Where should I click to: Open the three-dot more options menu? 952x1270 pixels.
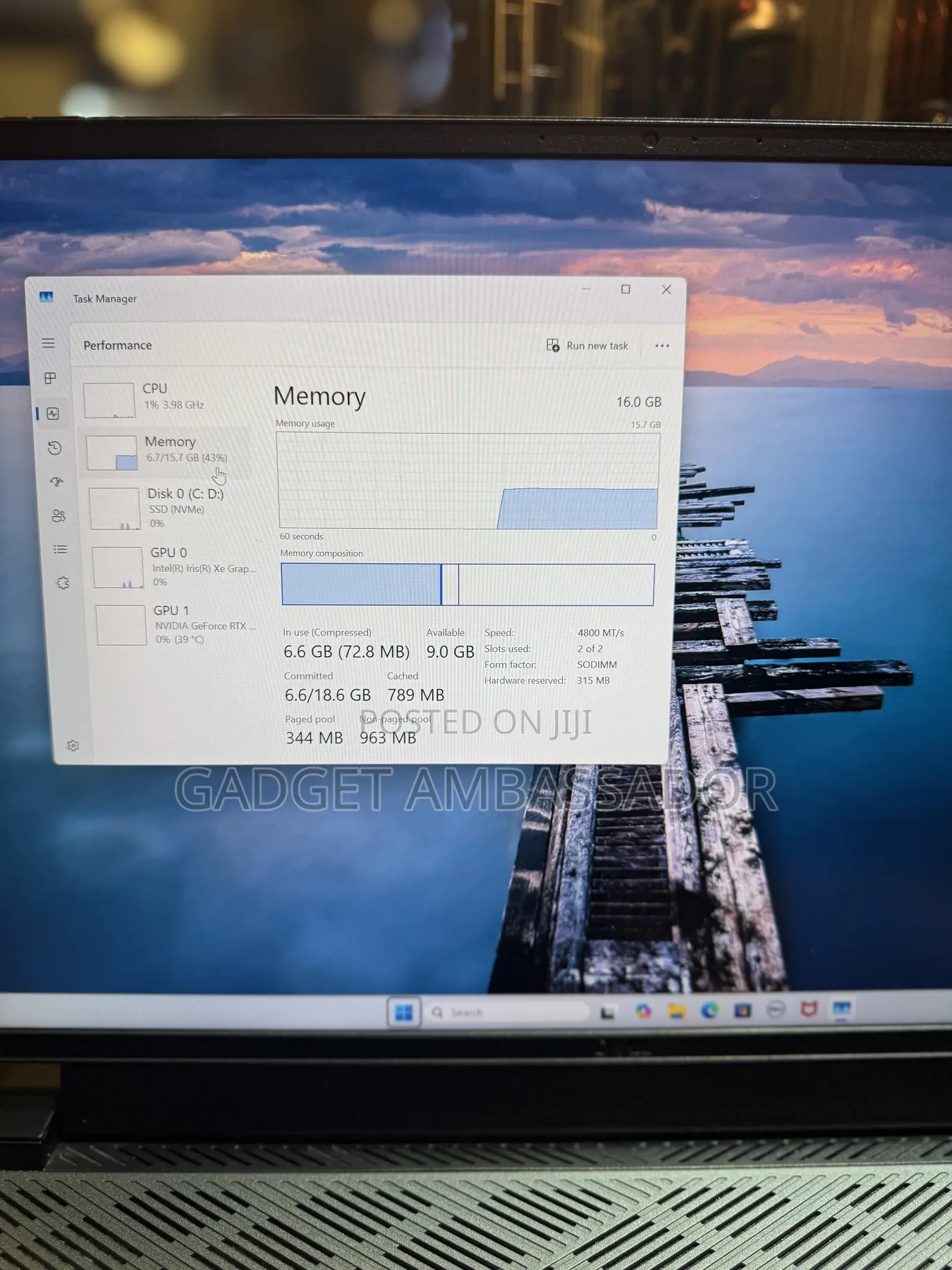tap(662, 346)
